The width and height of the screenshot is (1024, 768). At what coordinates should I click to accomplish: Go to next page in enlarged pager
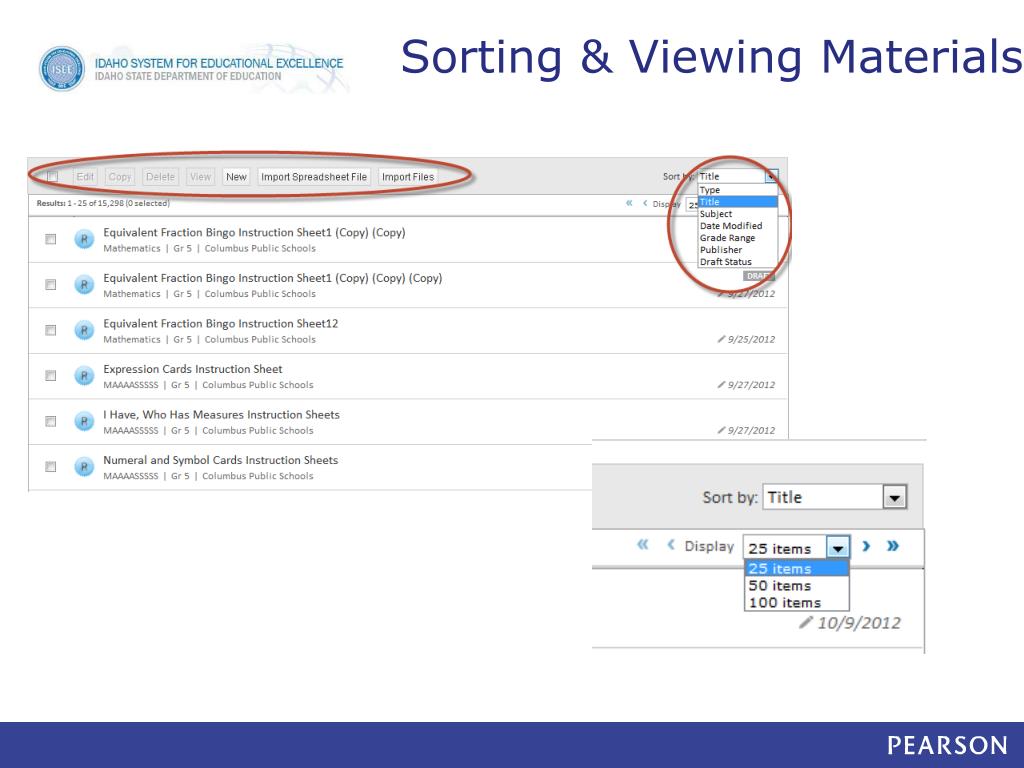866,546
